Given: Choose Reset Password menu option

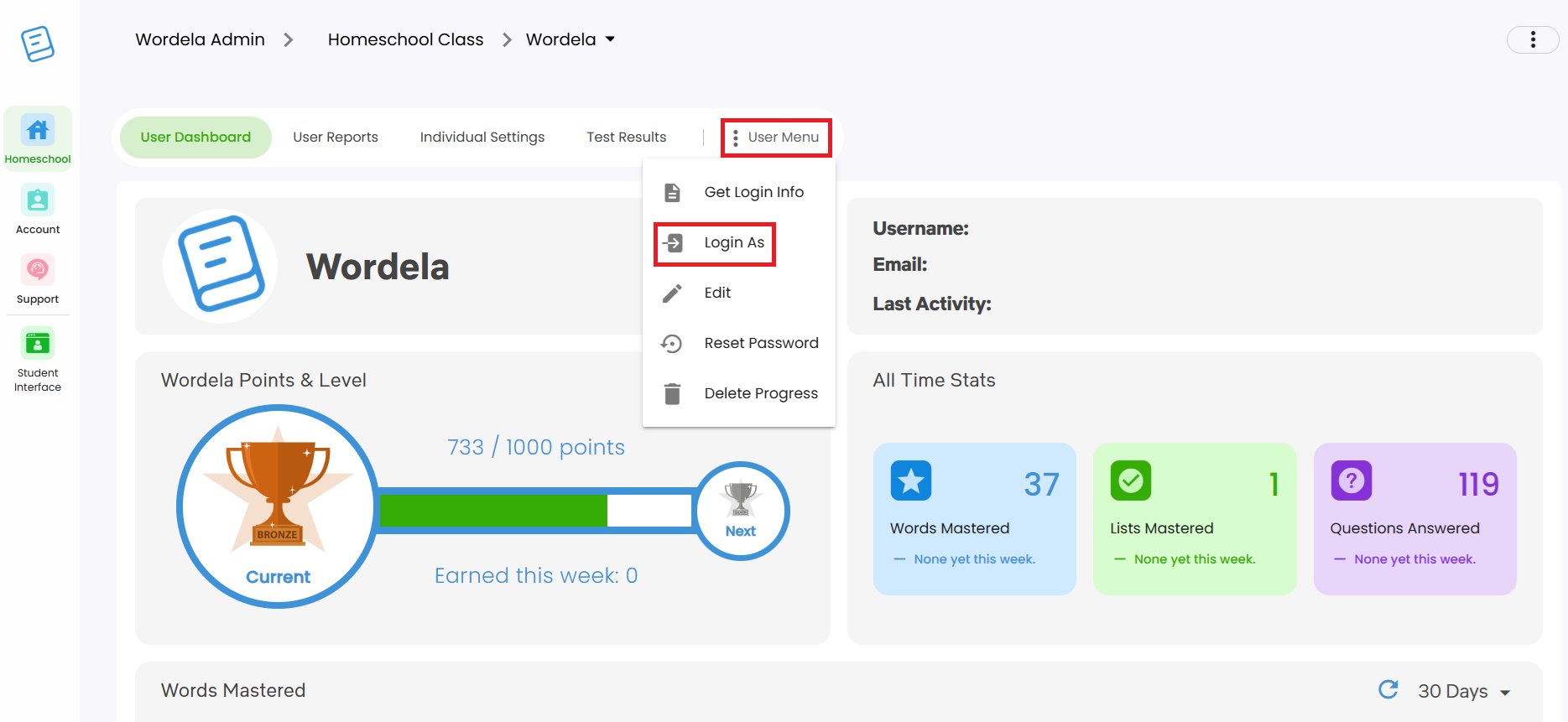Looking at the screenshot, I should pyautogui.click(x=760, y=343).
